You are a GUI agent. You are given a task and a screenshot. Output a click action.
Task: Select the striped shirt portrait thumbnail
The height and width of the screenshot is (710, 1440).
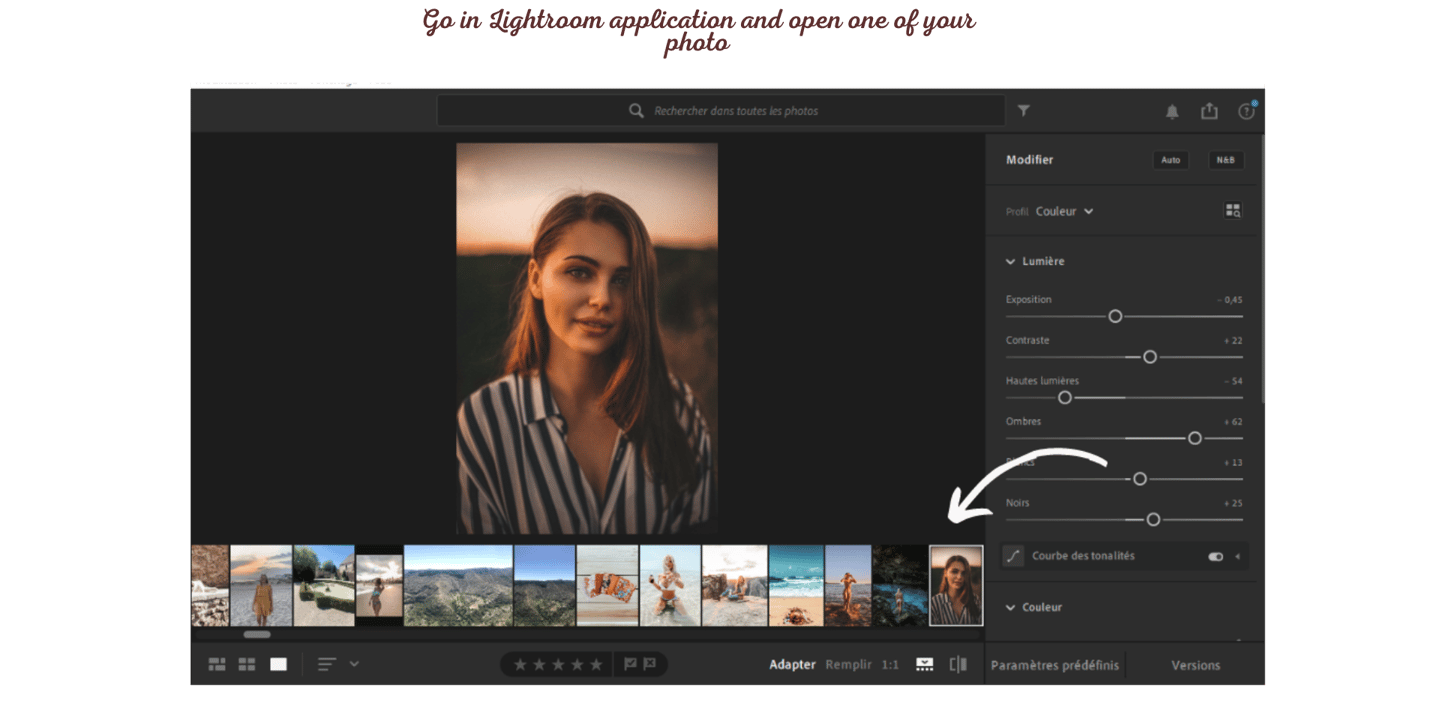[x=956, y=585]
